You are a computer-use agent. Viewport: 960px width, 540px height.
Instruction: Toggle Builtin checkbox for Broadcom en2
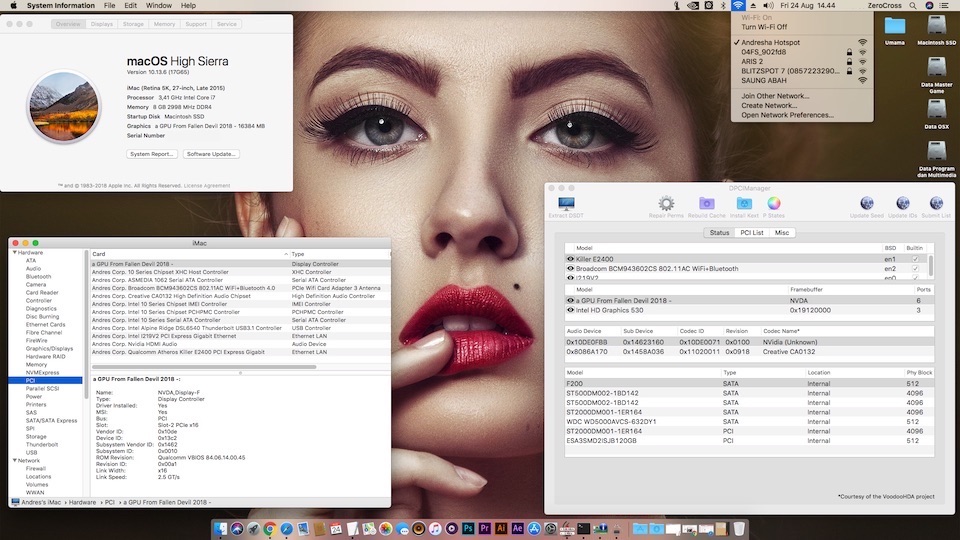[915, 269]
